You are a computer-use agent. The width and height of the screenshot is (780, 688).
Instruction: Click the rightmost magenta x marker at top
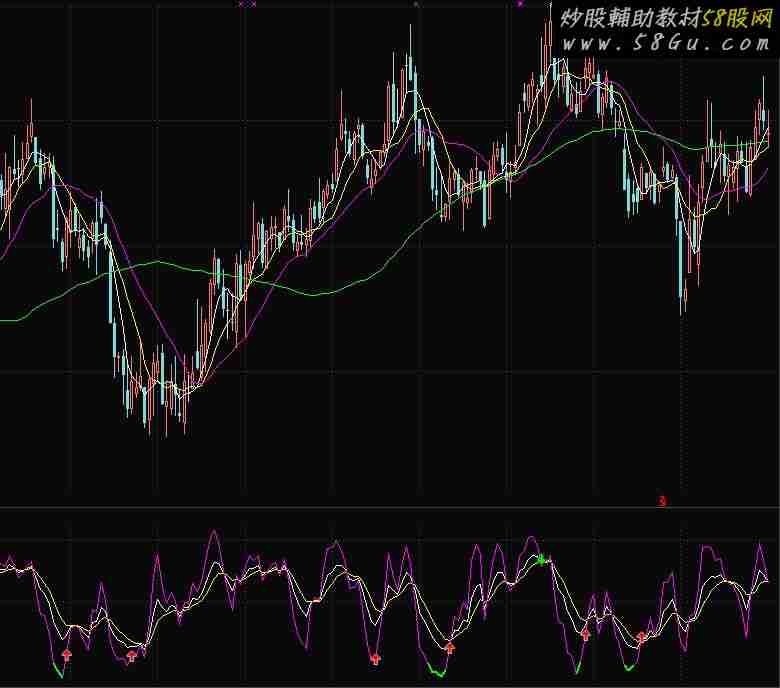[x=519, y=4]
